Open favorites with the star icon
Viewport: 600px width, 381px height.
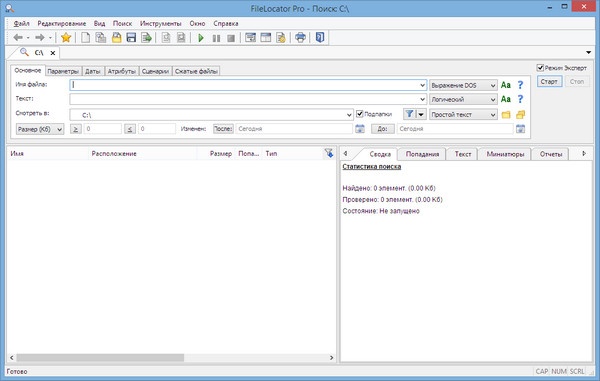66,37
